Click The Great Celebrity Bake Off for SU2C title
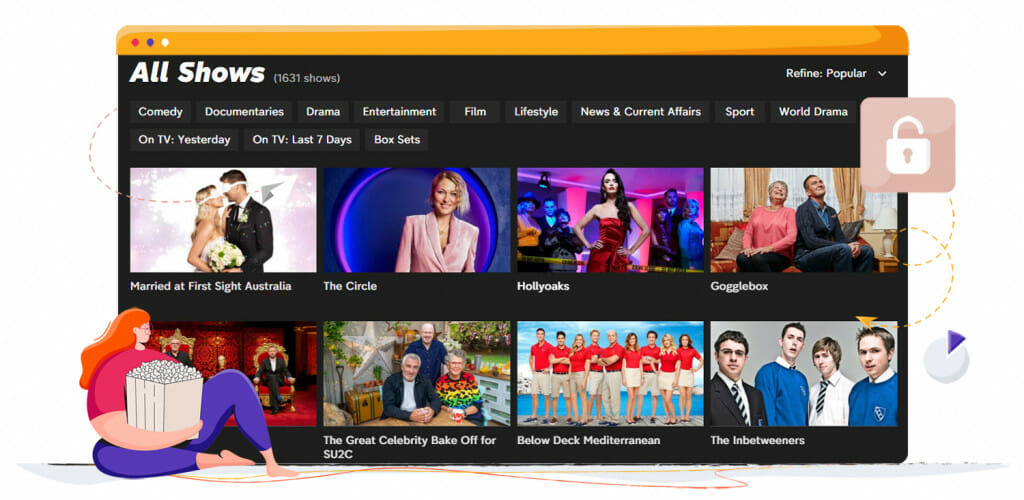Screen dimensions: 1024x500 click(x=409, y=447)
